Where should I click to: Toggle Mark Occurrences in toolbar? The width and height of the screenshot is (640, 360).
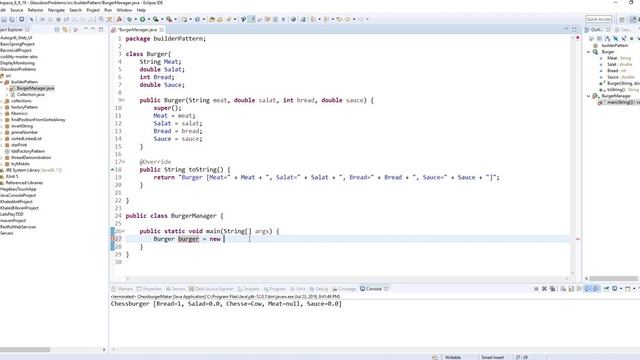pyautogui.click(x=252, y=19)
